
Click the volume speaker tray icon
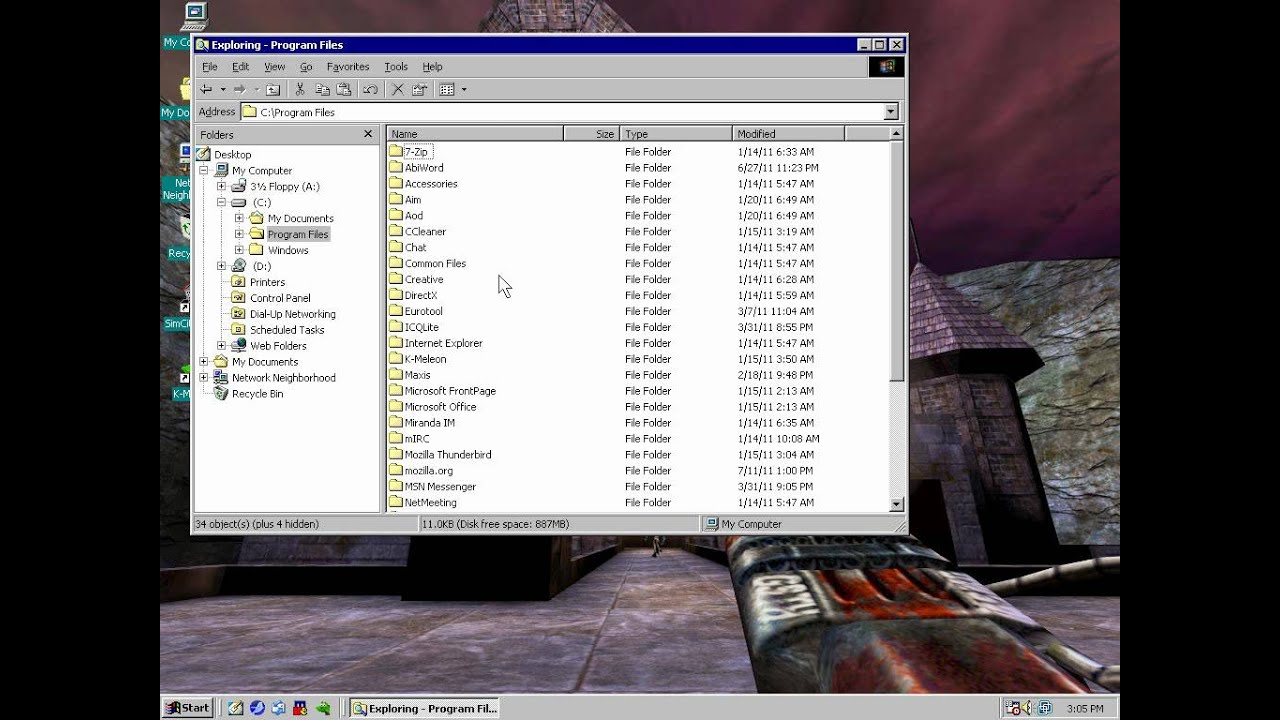tap(1028, 708)
